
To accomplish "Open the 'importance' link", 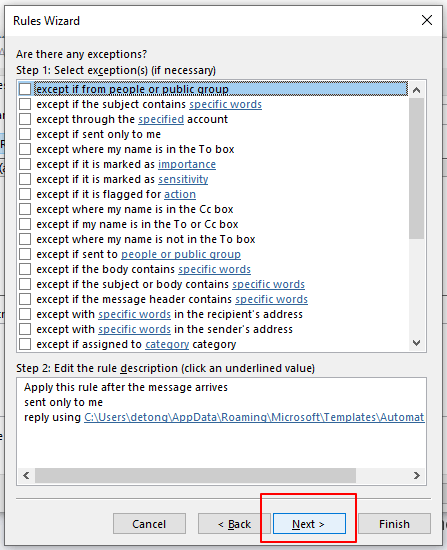I will pos(187,164).
